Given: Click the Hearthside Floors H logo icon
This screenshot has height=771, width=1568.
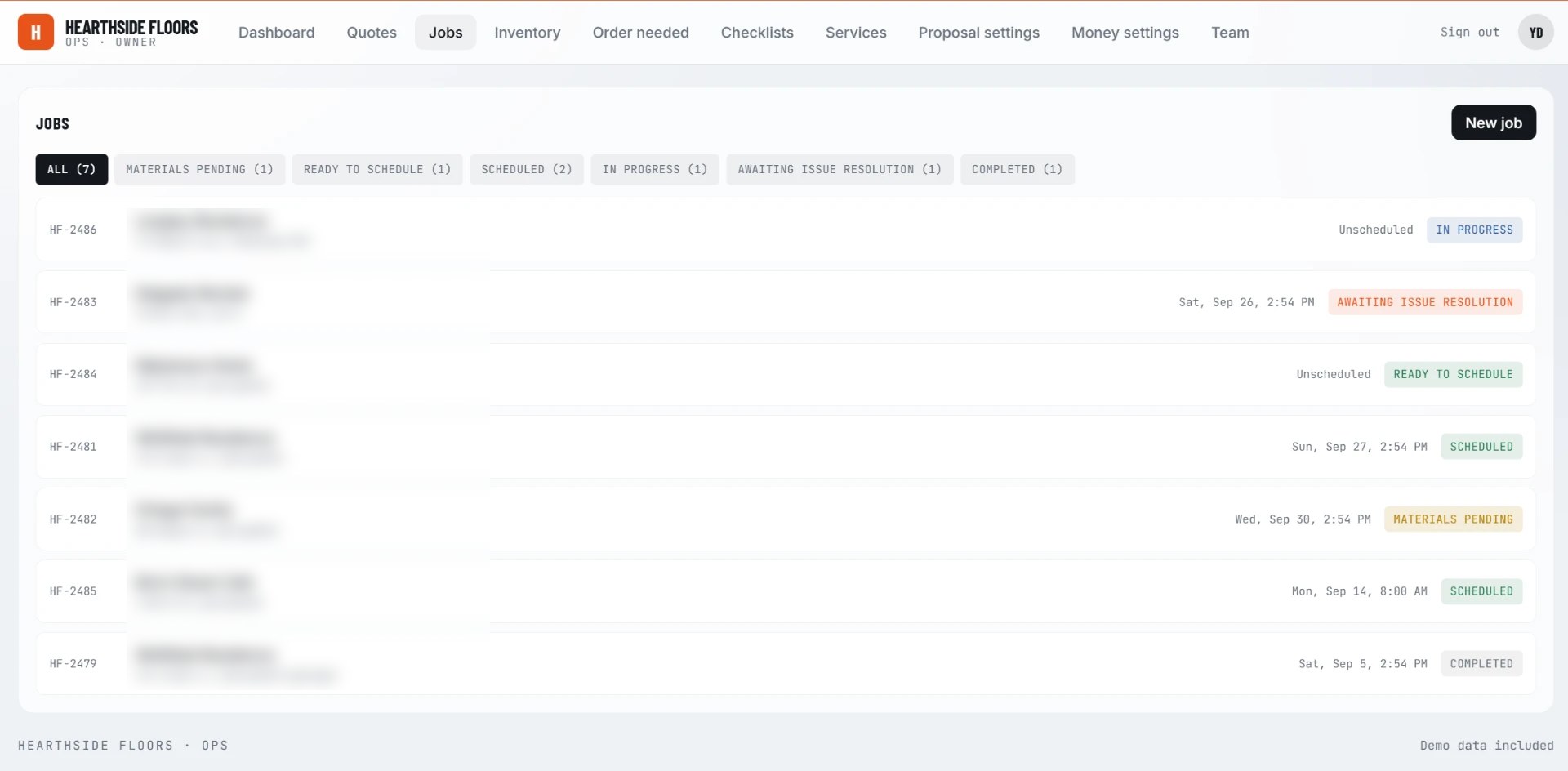Looking at the screenshot, I should tap(36, 32).
